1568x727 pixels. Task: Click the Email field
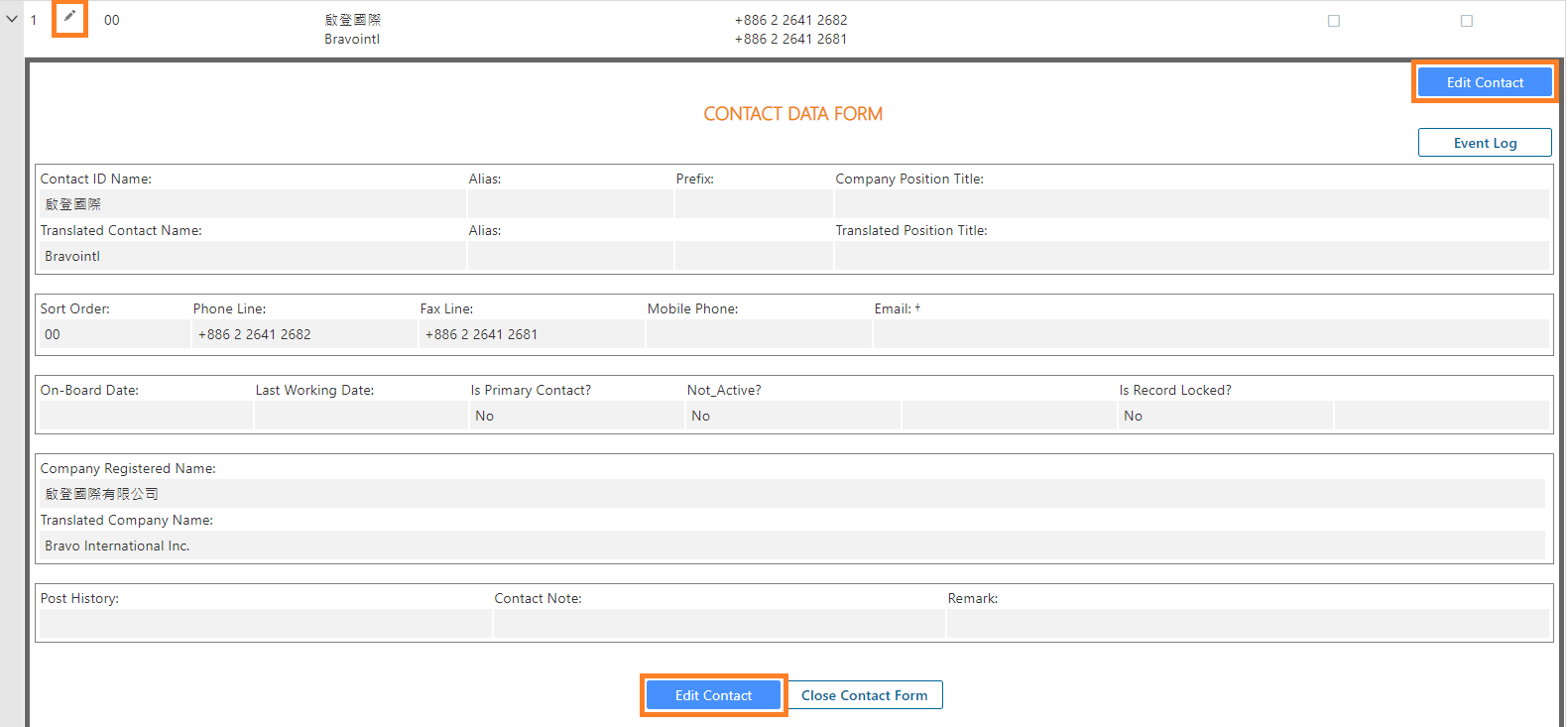click(1210, 334)
